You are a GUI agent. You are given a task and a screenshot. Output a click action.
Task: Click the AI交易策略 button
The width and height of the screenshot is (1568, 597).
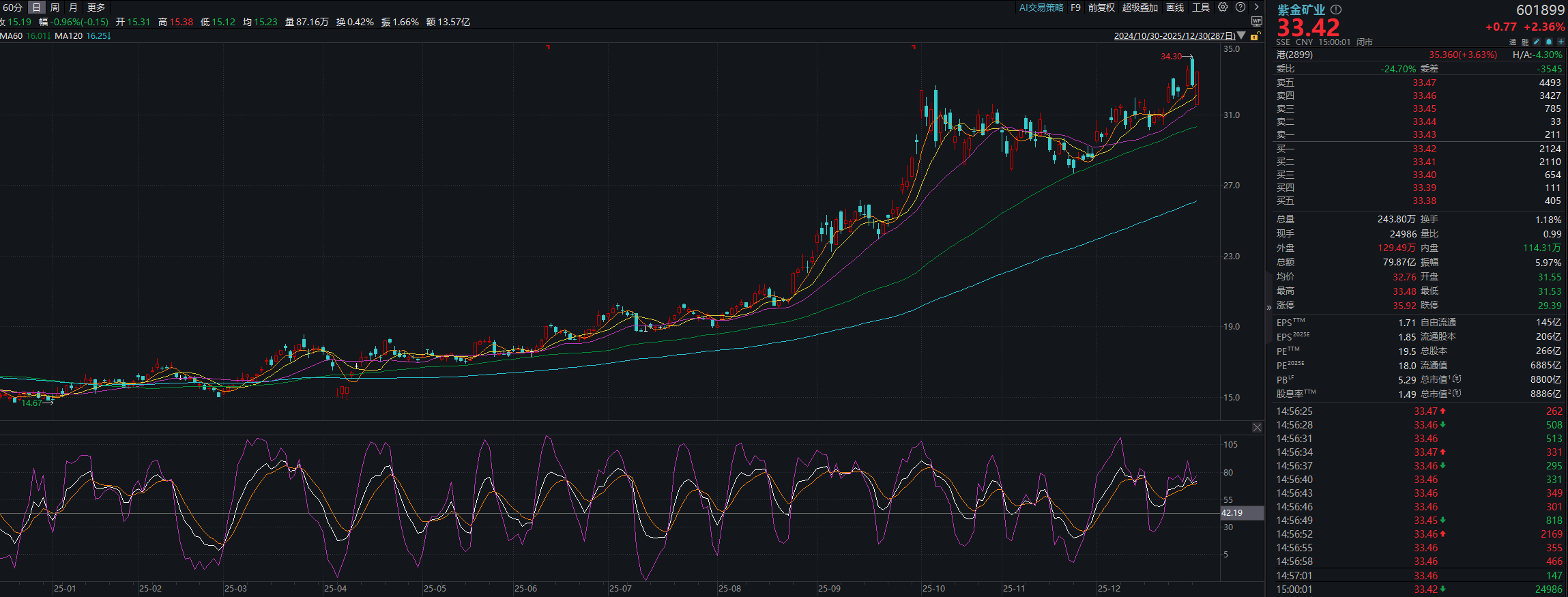coord(1041,8)
